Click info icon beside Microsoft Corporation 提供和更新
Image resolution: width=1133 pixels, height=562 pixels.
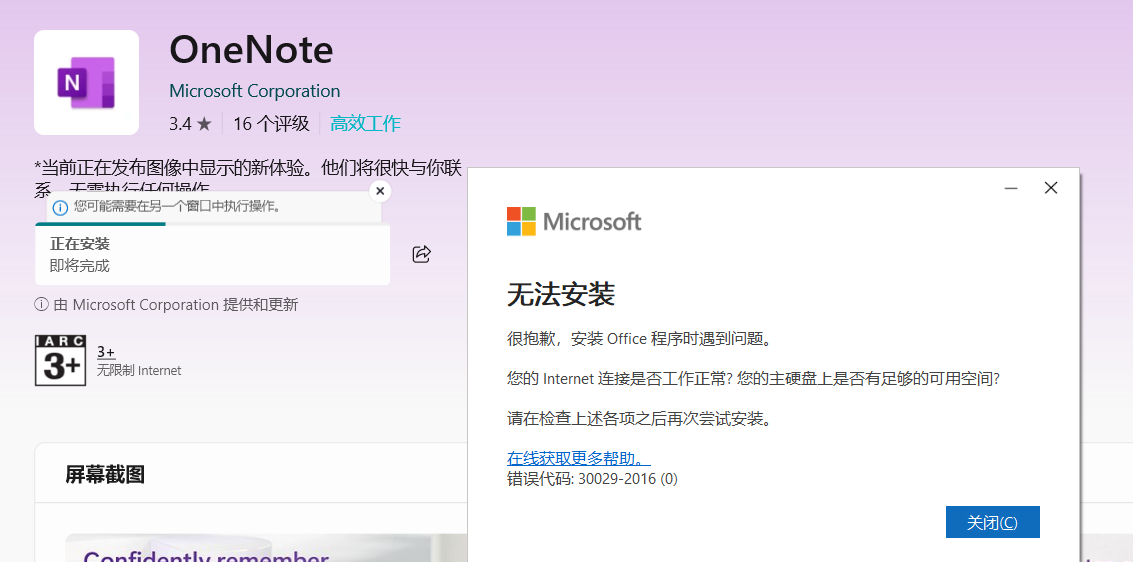(41, 305)
